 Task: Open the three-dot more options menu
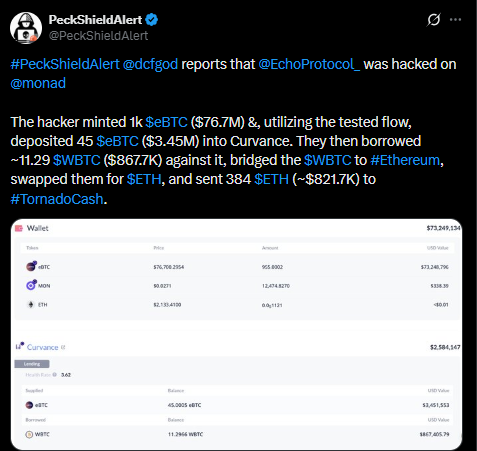point(455,20)
